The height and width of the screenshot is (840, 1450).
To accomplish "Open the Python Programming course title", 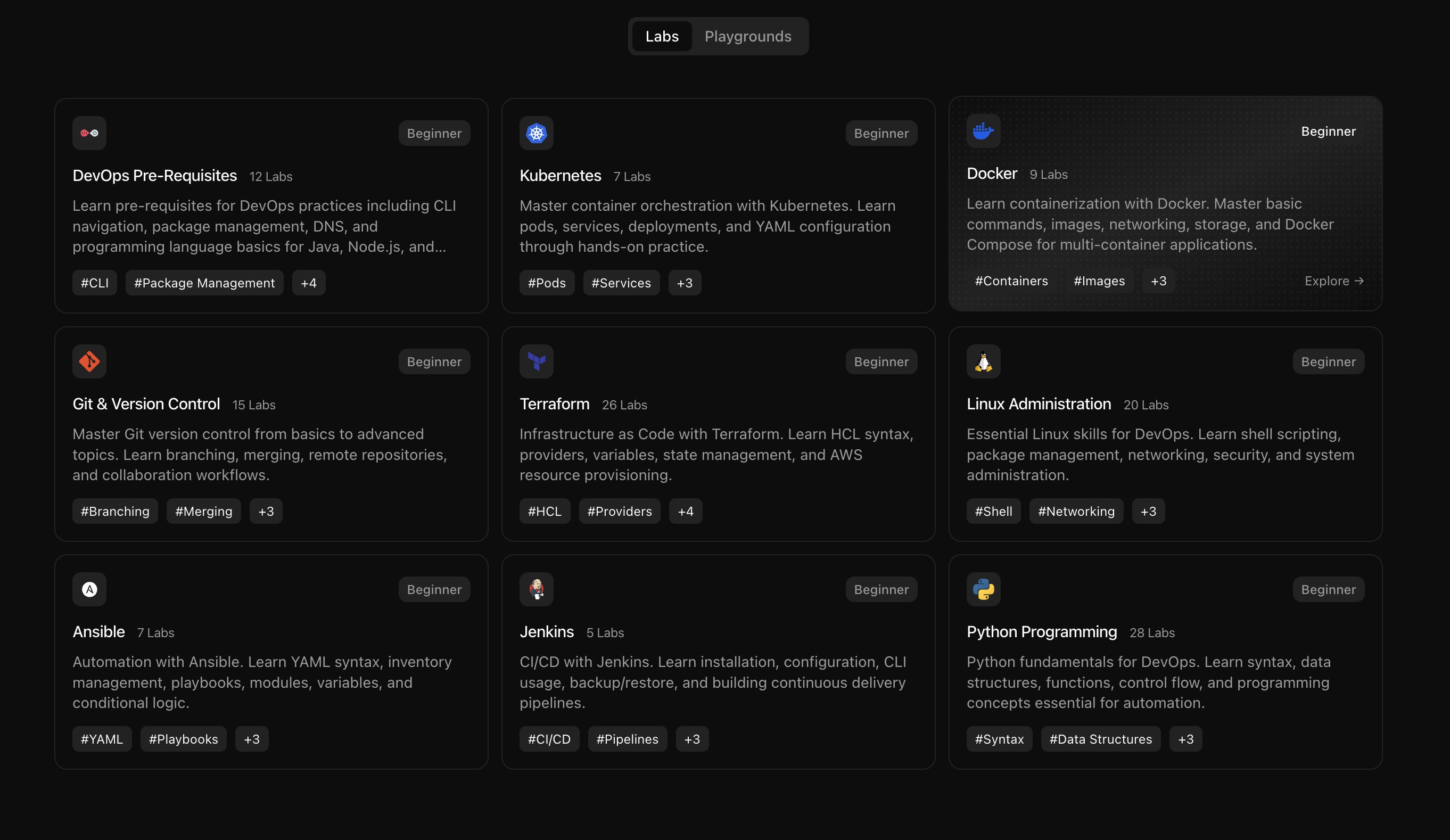I will click(x=1041, y=632).
